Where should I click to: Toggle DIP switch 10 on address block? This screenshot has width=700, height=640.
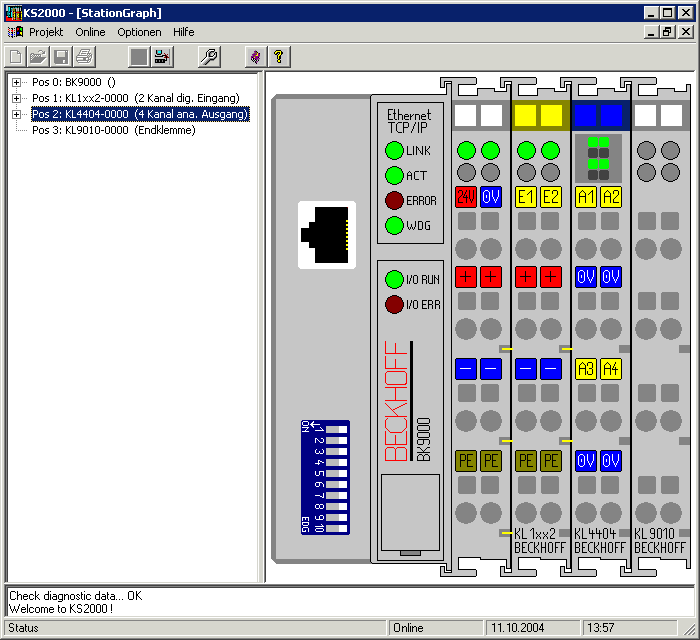(336, 528)
